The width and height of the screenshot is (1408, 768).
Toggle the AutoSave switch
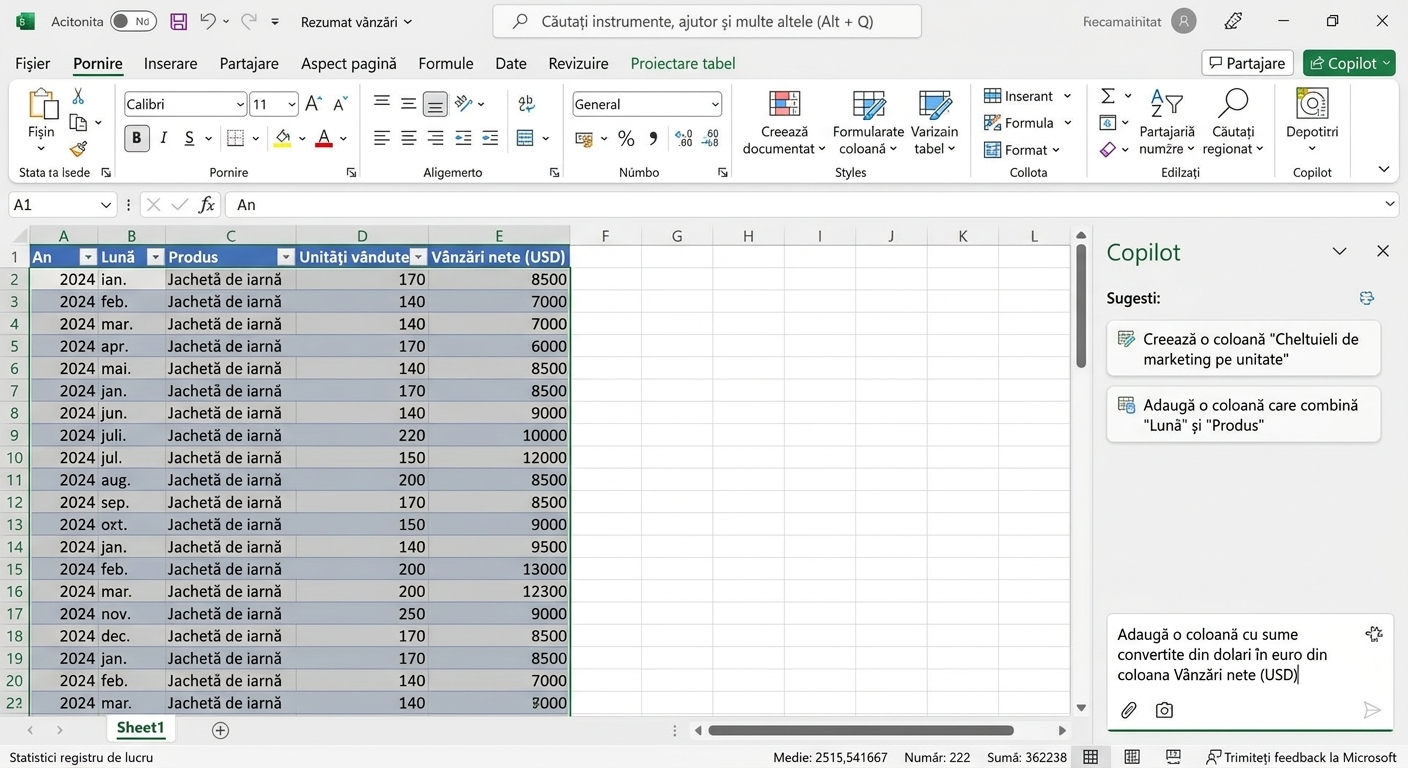click(x=133, y=21)
